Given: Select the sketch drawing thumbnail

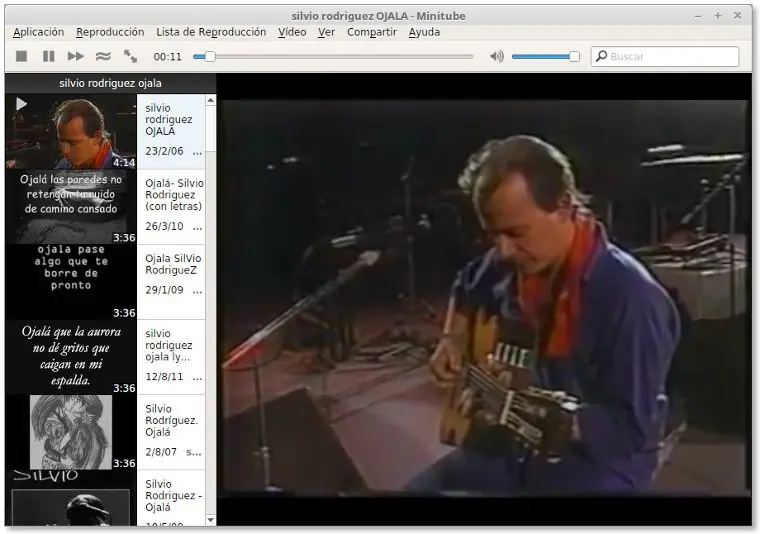Looking at the screenshot, I should pyautogui.click(x=71, y=432).
